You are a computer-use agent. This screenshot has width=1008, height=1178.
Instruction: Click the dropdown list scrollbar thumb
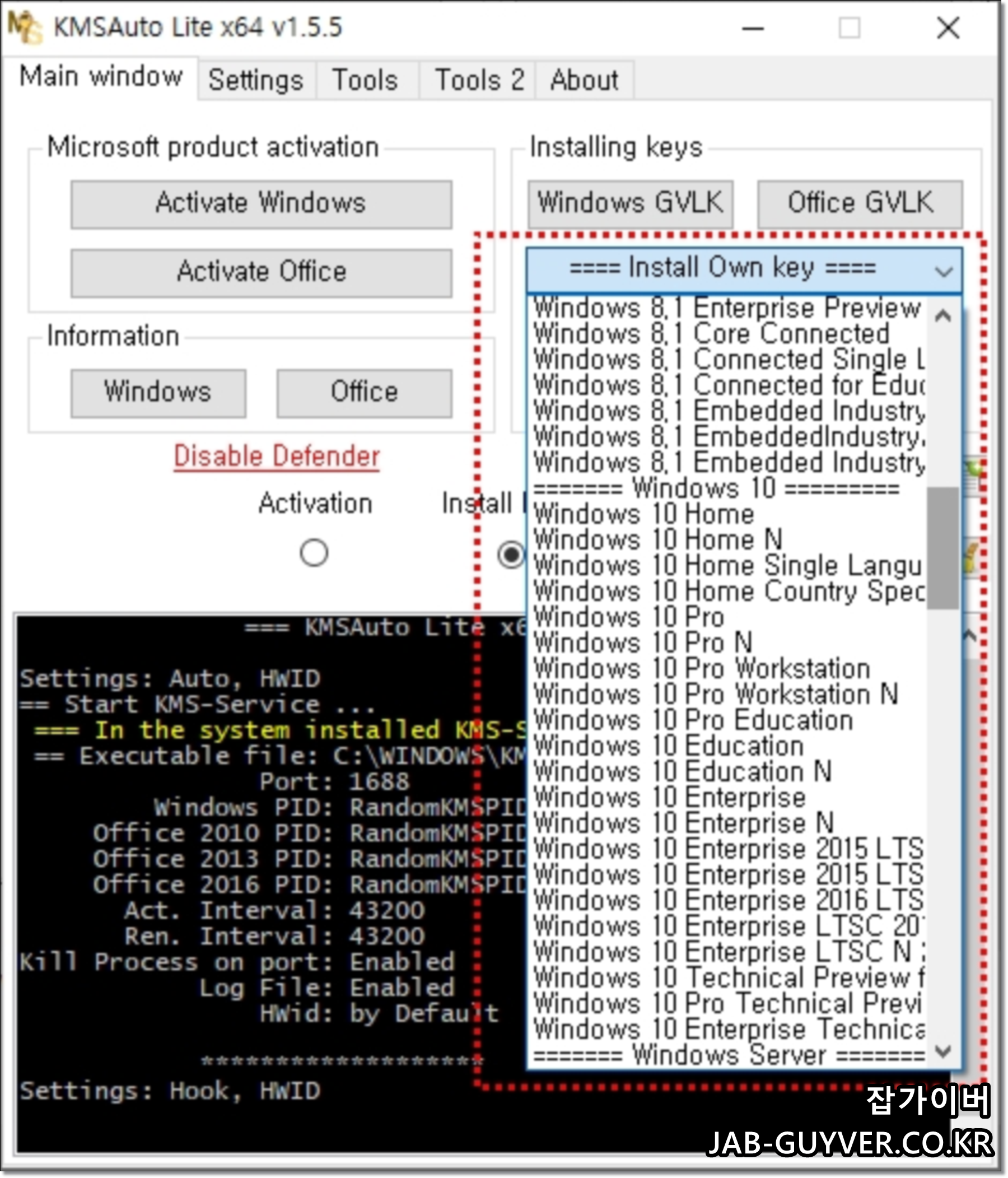943,548
